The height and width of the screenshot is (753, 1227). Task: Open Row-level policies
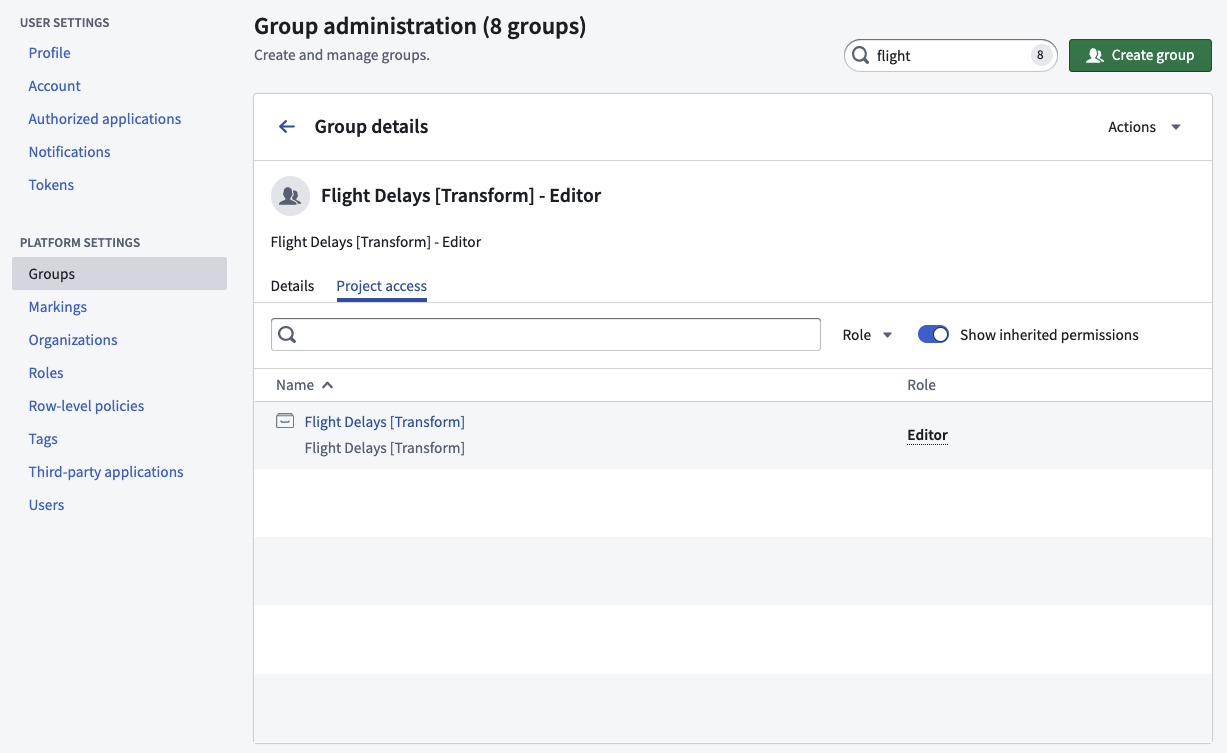[x=86, y=406]
